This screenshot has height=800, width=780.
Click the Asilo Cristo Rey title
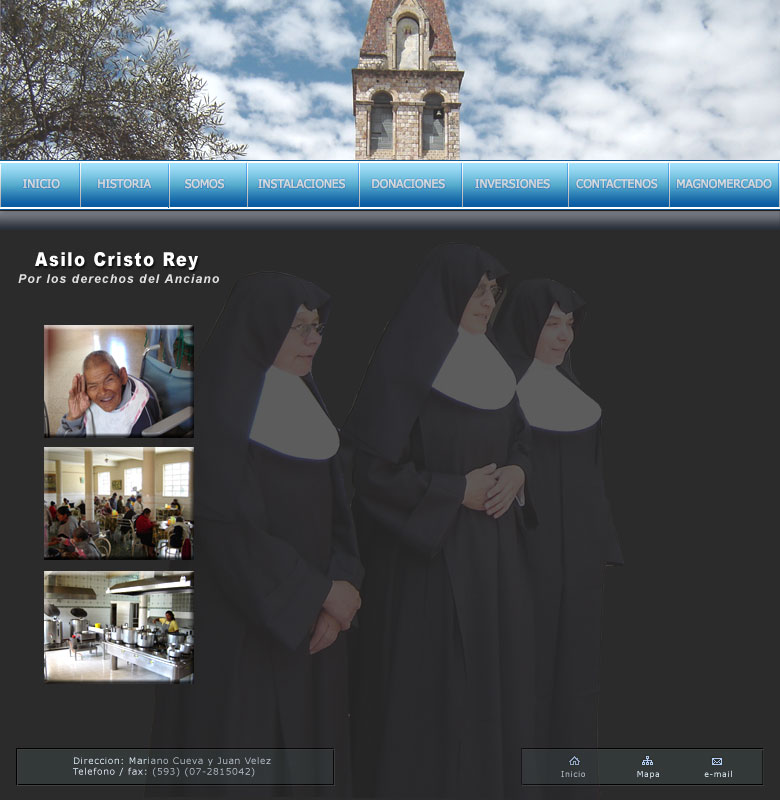[x=117, y=261]
